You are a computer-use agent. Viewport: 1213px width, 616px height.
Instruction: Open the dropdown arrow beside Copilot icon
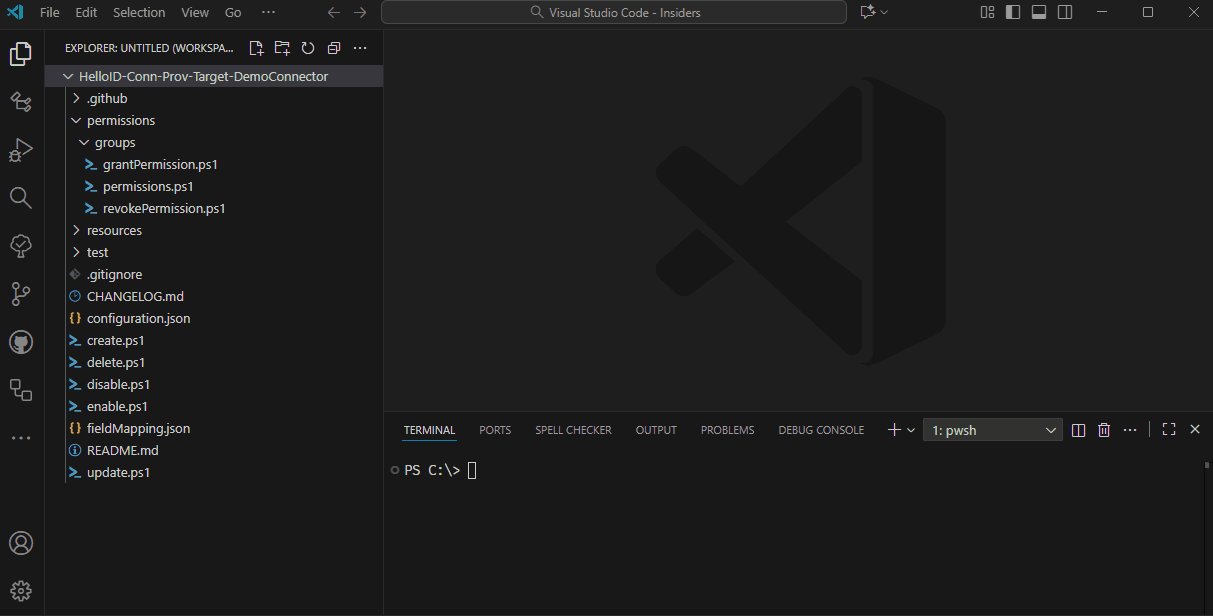[884, 12]
